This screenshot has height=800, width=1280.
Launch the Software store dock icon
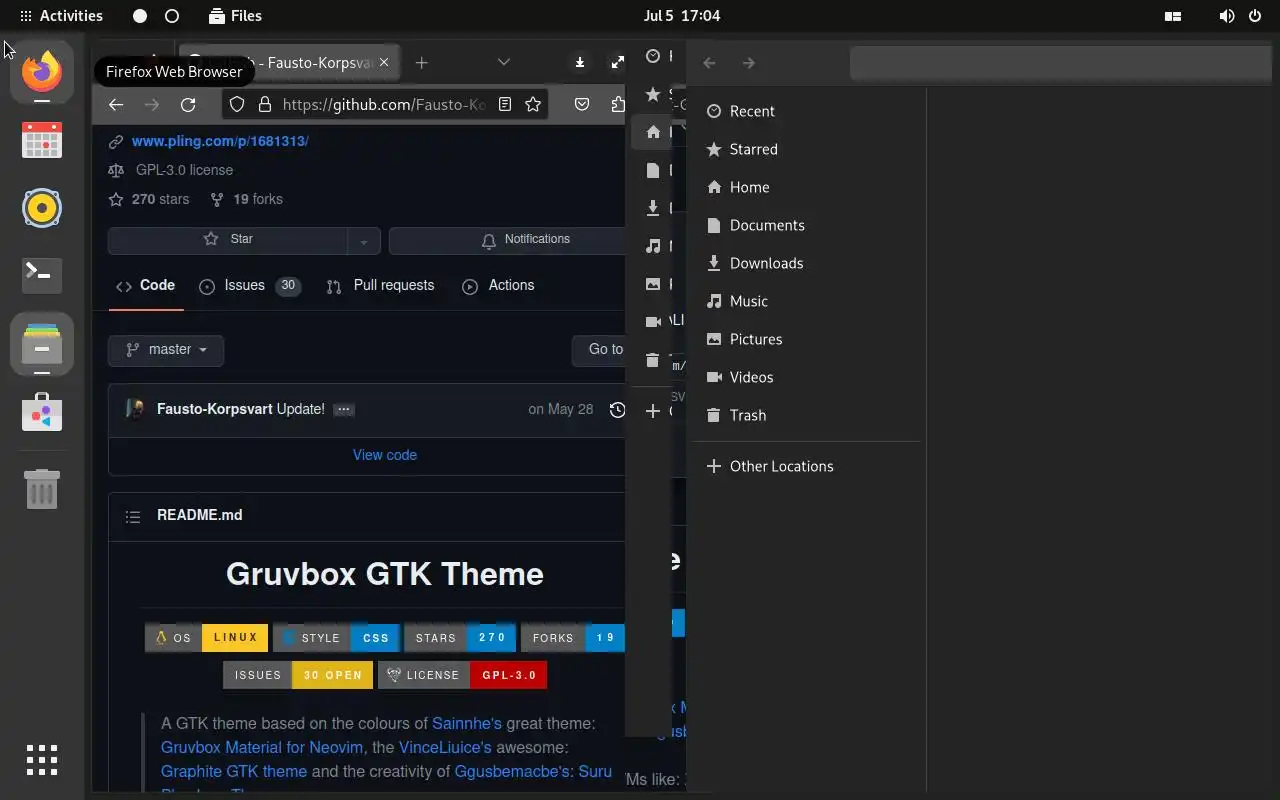click(42, 412)
